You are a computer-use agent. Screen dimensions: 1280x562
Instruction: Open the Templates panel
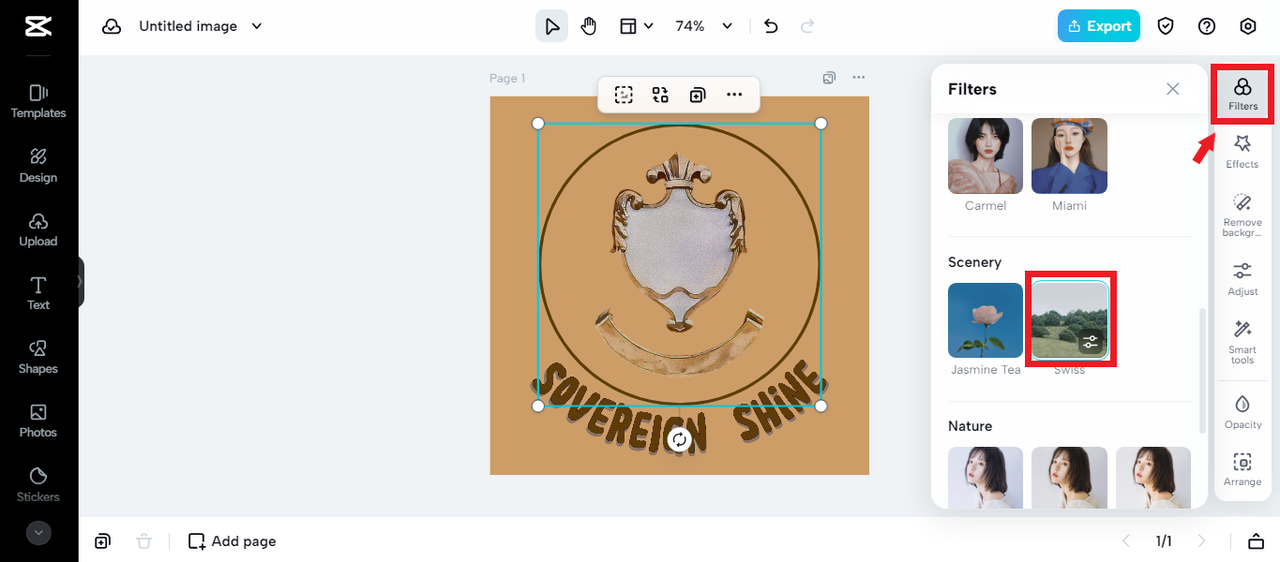tap(38, 101)
